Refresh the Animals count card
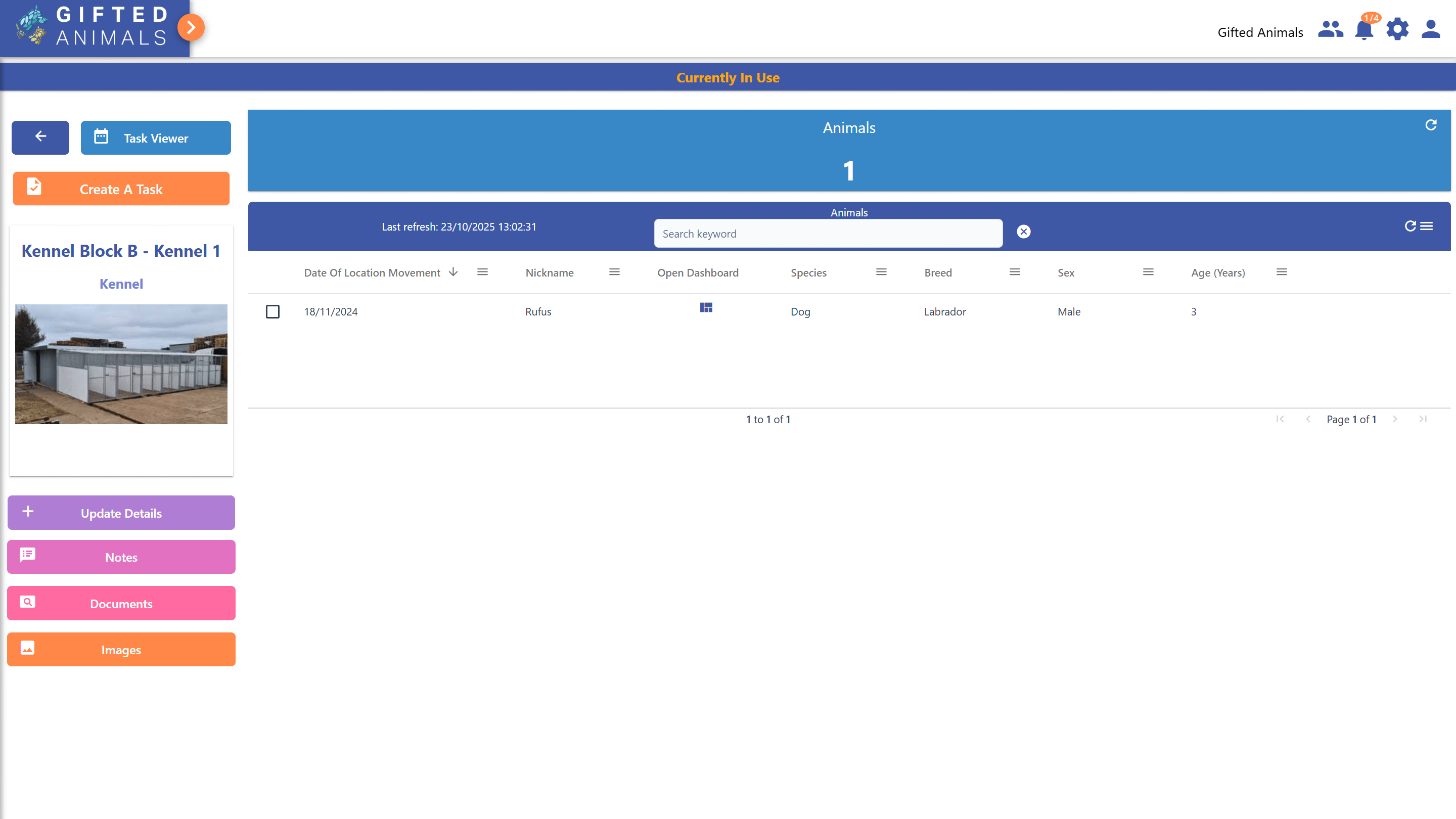This screenshot has width=1456, height=819. [x=1431, y=125]
